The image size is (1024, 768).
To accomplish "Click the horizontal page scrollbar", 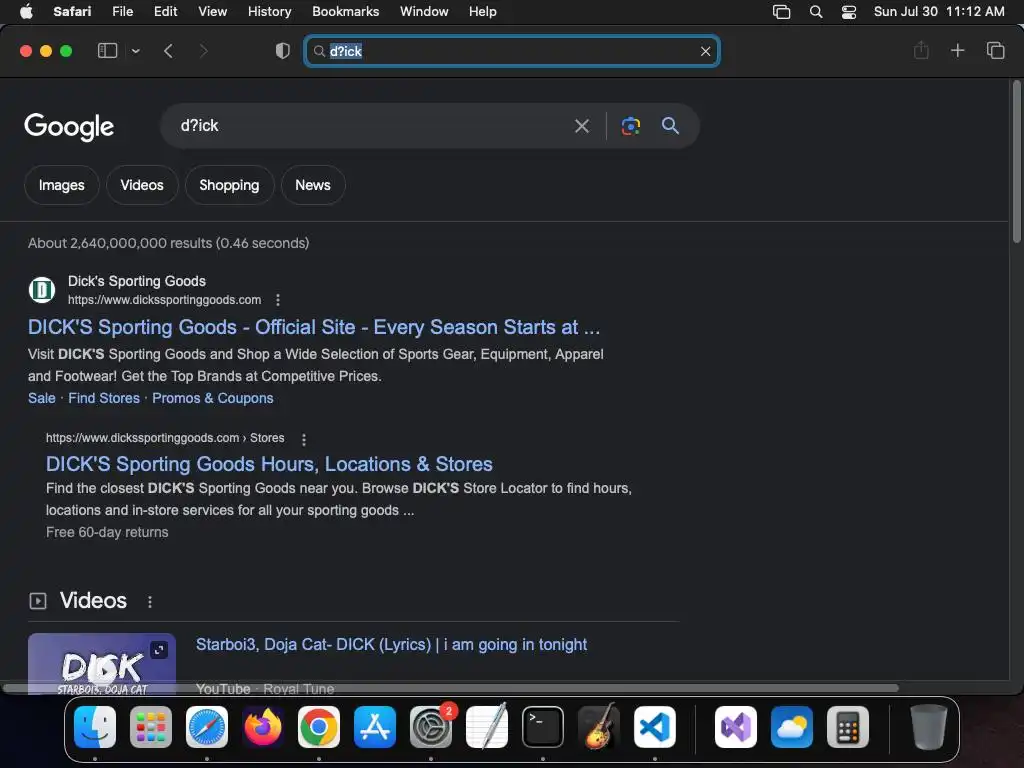I will click(451, 688).
